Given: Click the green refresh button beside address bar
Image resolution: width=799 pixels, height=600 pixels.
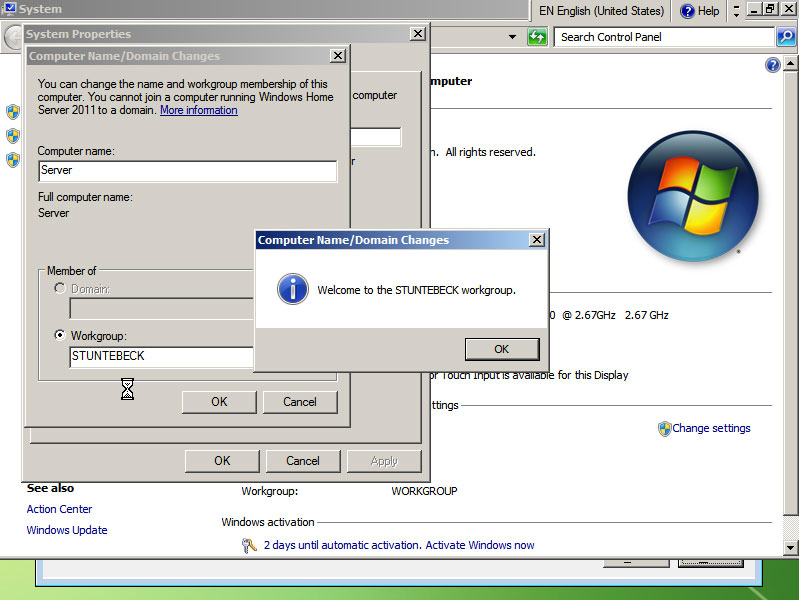Looking at the screenshot, I should tap(538, 37).
